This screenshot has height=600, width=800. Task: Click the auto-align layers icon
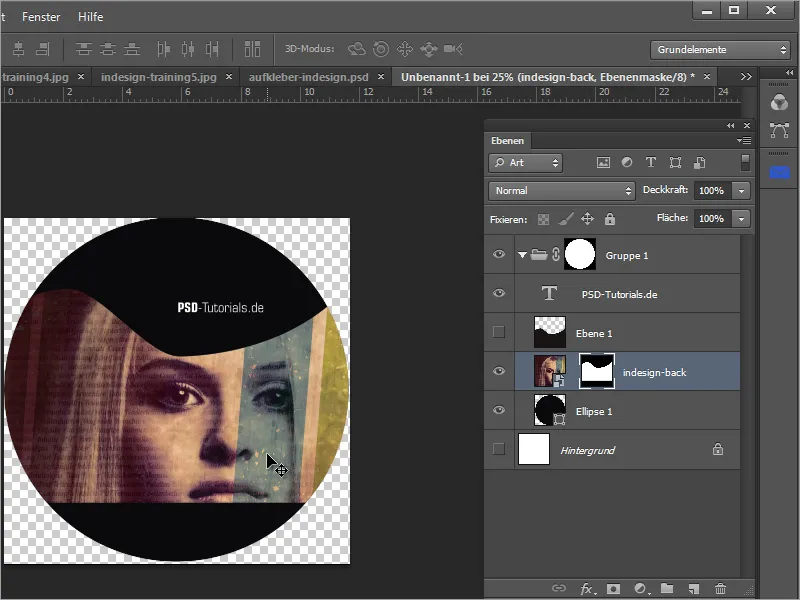point(252,49)
